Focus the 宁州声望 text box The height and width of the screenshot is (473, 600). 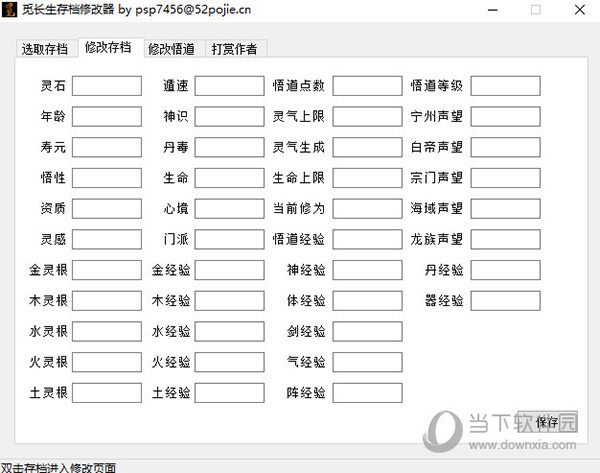coord(505,116)
